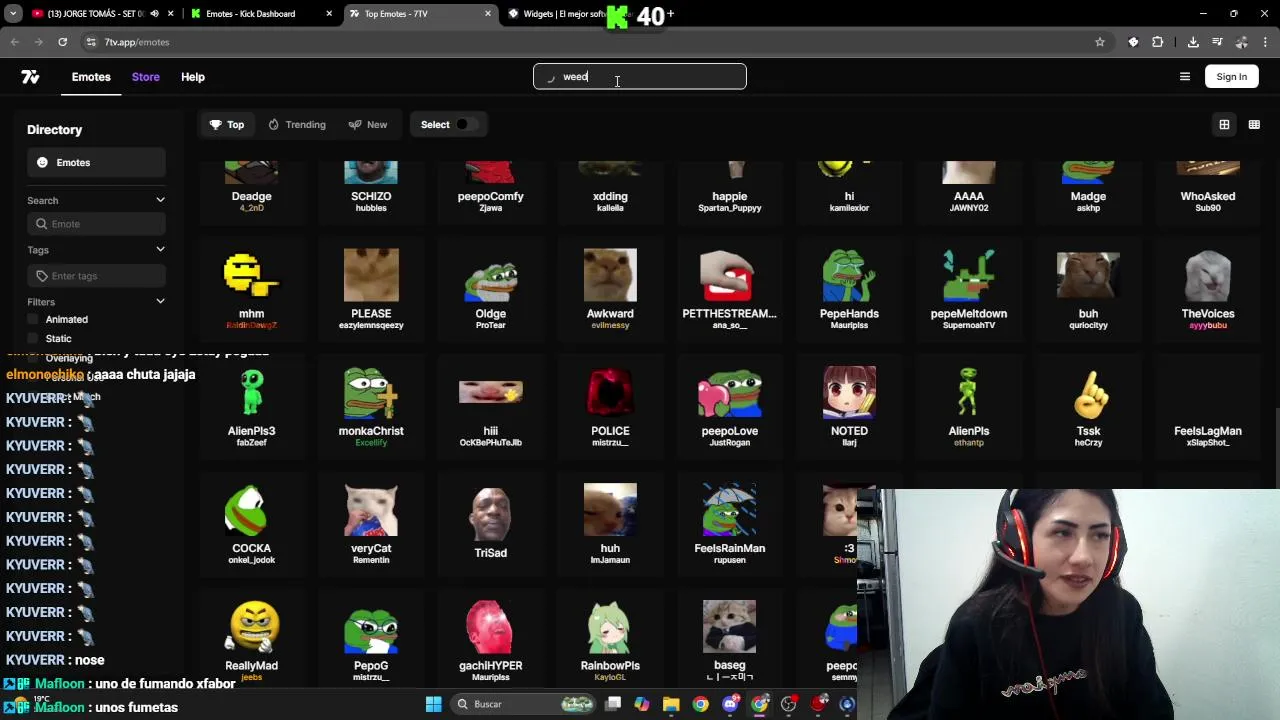Open the pepeMeltdown emote

(x=968, y=290)
